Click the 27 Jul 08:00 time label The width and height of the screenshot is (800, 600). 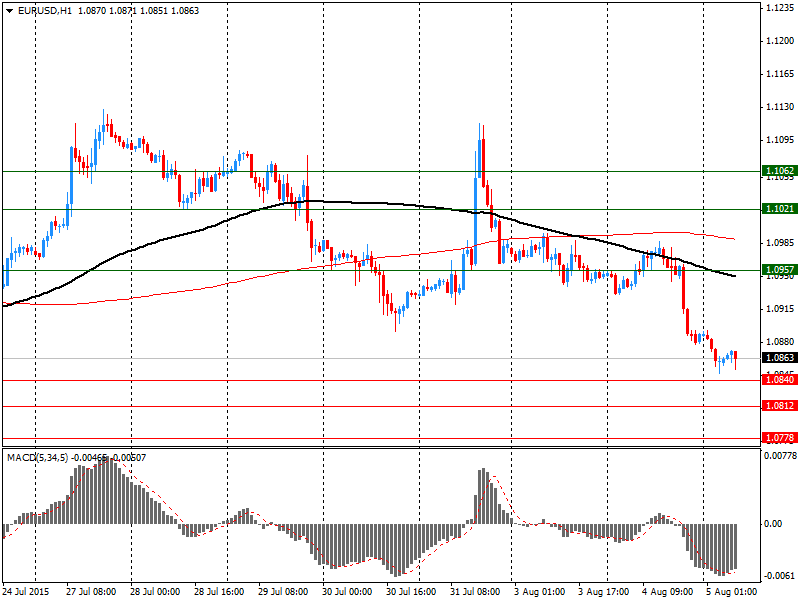(x=91, y=592)
